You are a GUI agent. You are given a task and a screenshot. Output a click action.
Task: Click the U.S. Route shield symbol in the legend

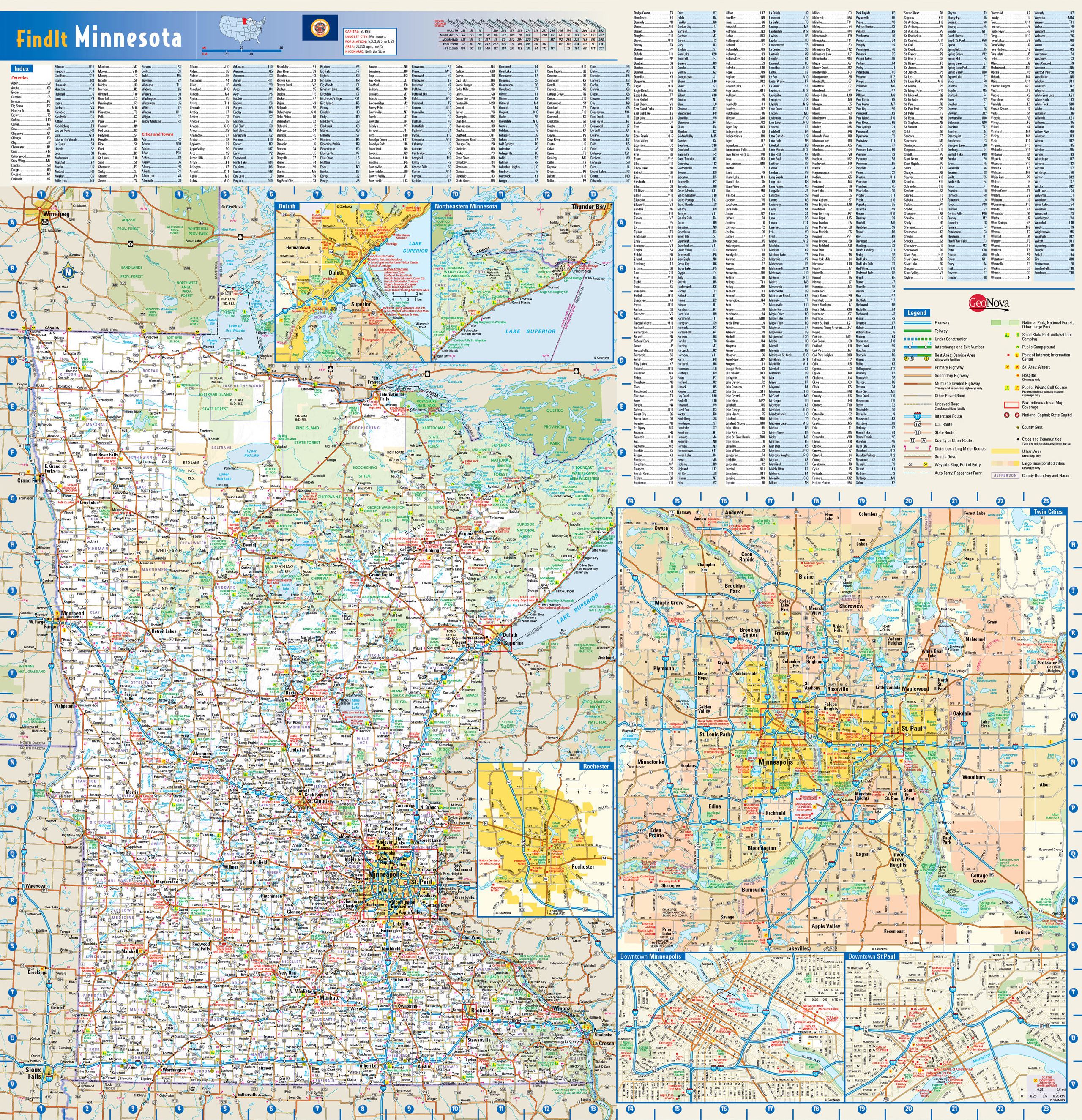click(x=918, y=424)
